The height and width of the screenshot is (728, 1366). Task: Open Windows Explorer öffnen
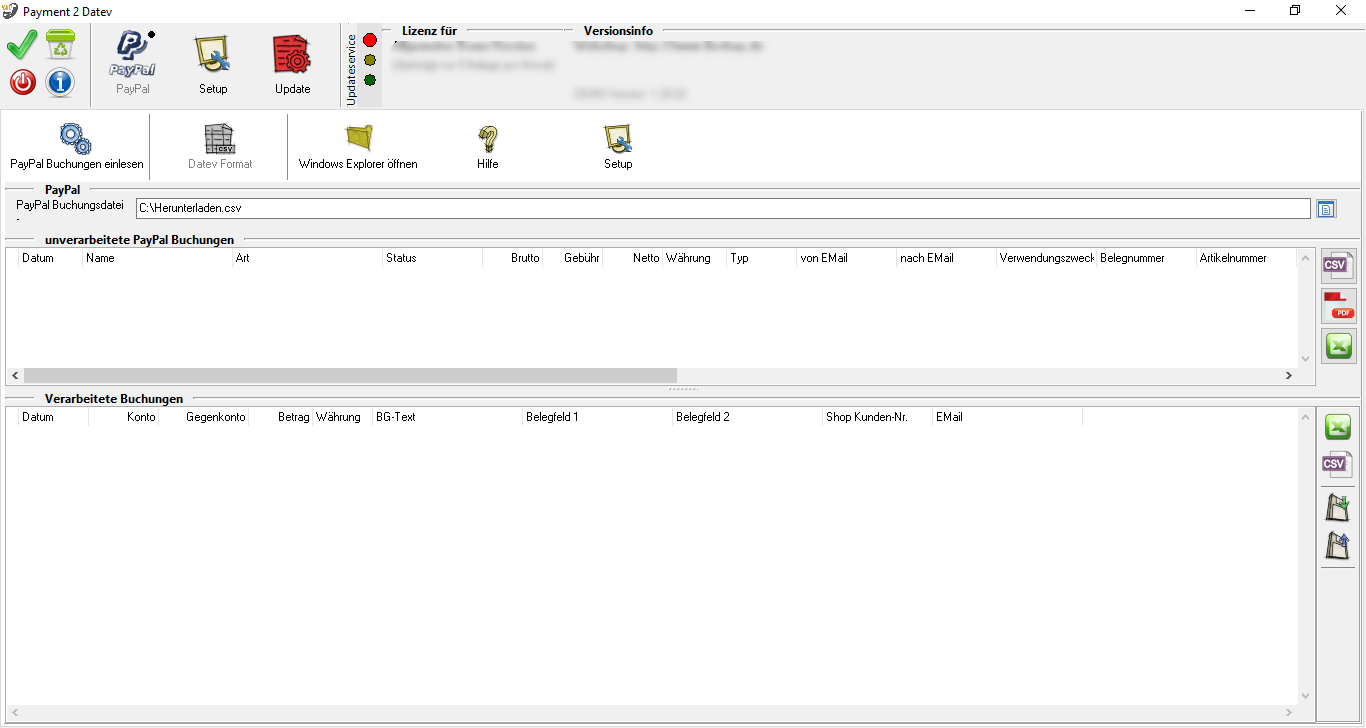pos(358,147)
